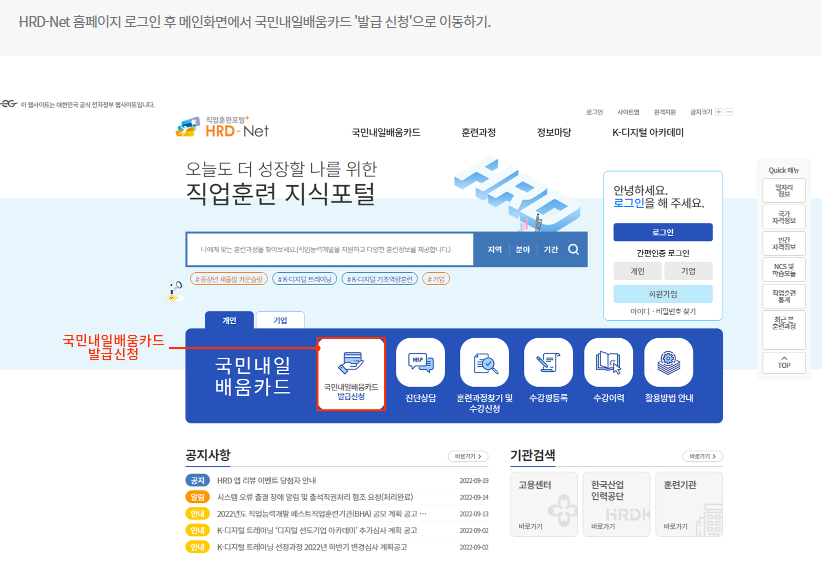Viewport: 822px width, 584px height.
Task: Select the 기업 tab above card panel
Action: tap(280, 320)
